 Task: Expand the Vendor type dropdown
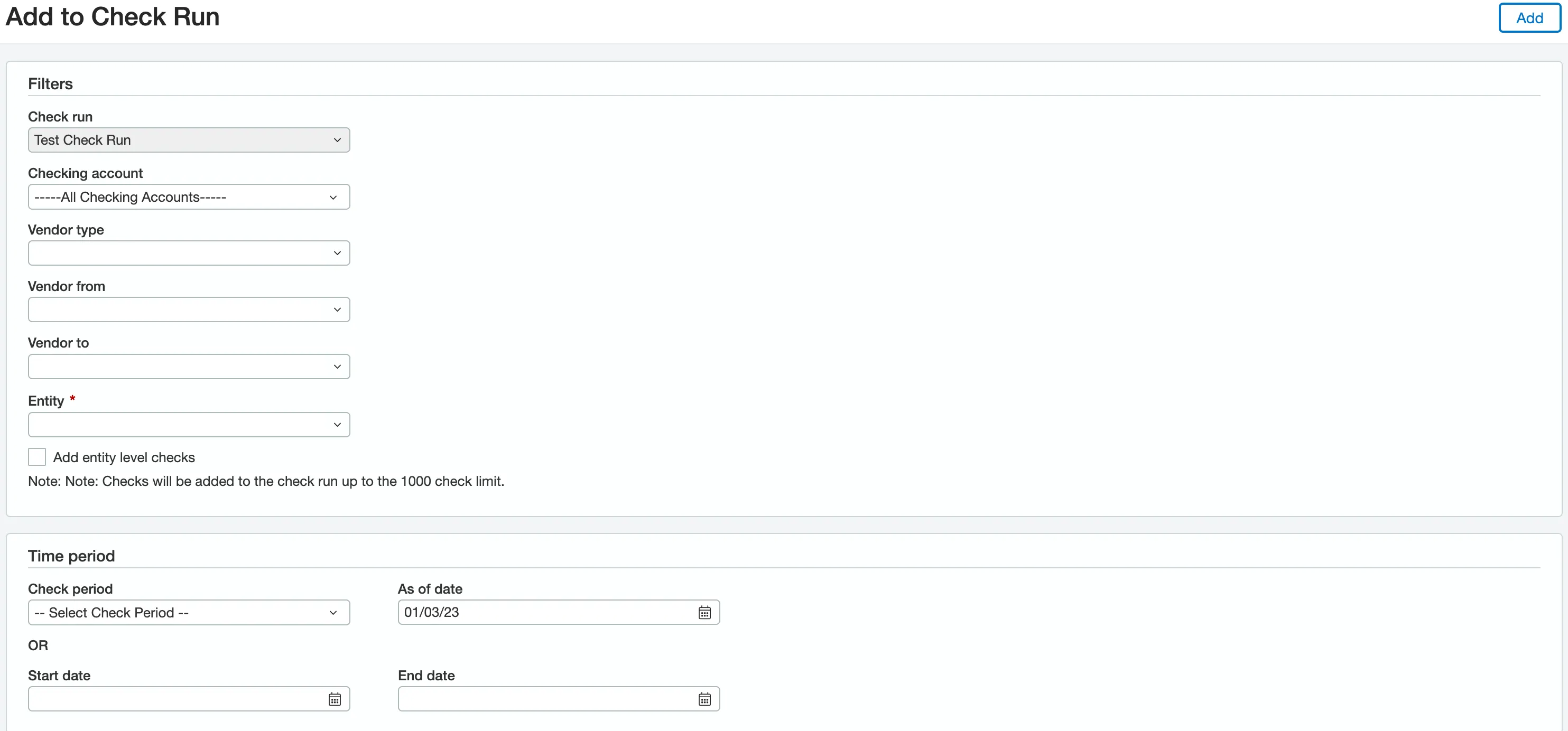click(x=189, y=253)
